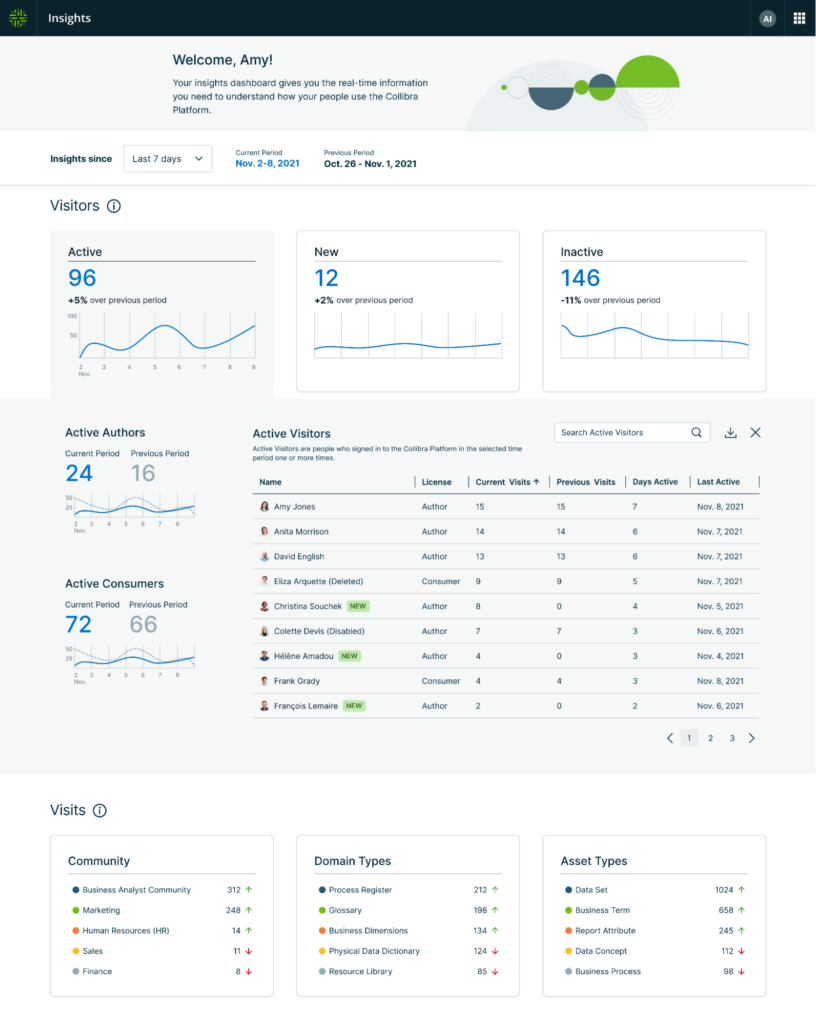
Task: Close the Active Visitors table
Action: point(757,432)
